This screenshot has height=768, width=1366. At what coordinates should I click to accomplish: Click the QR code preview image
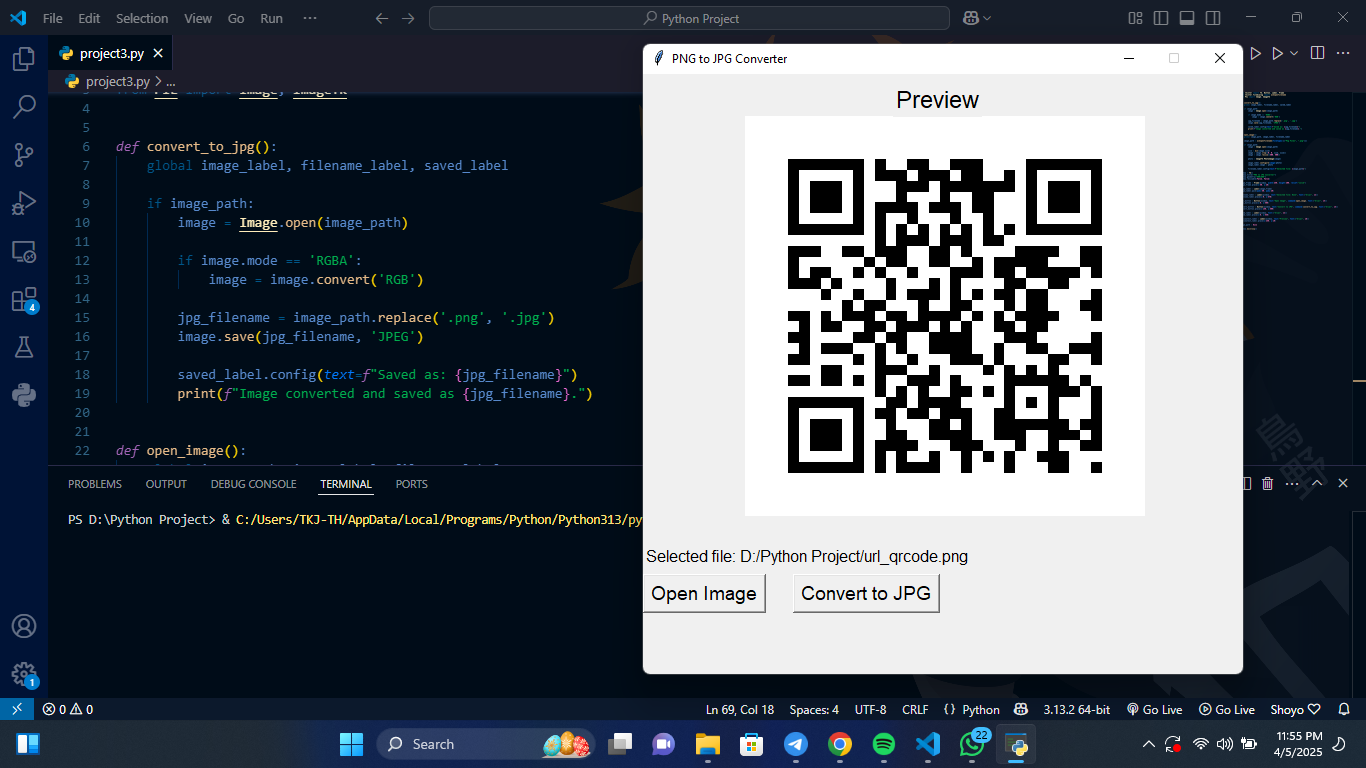point(945,316)
